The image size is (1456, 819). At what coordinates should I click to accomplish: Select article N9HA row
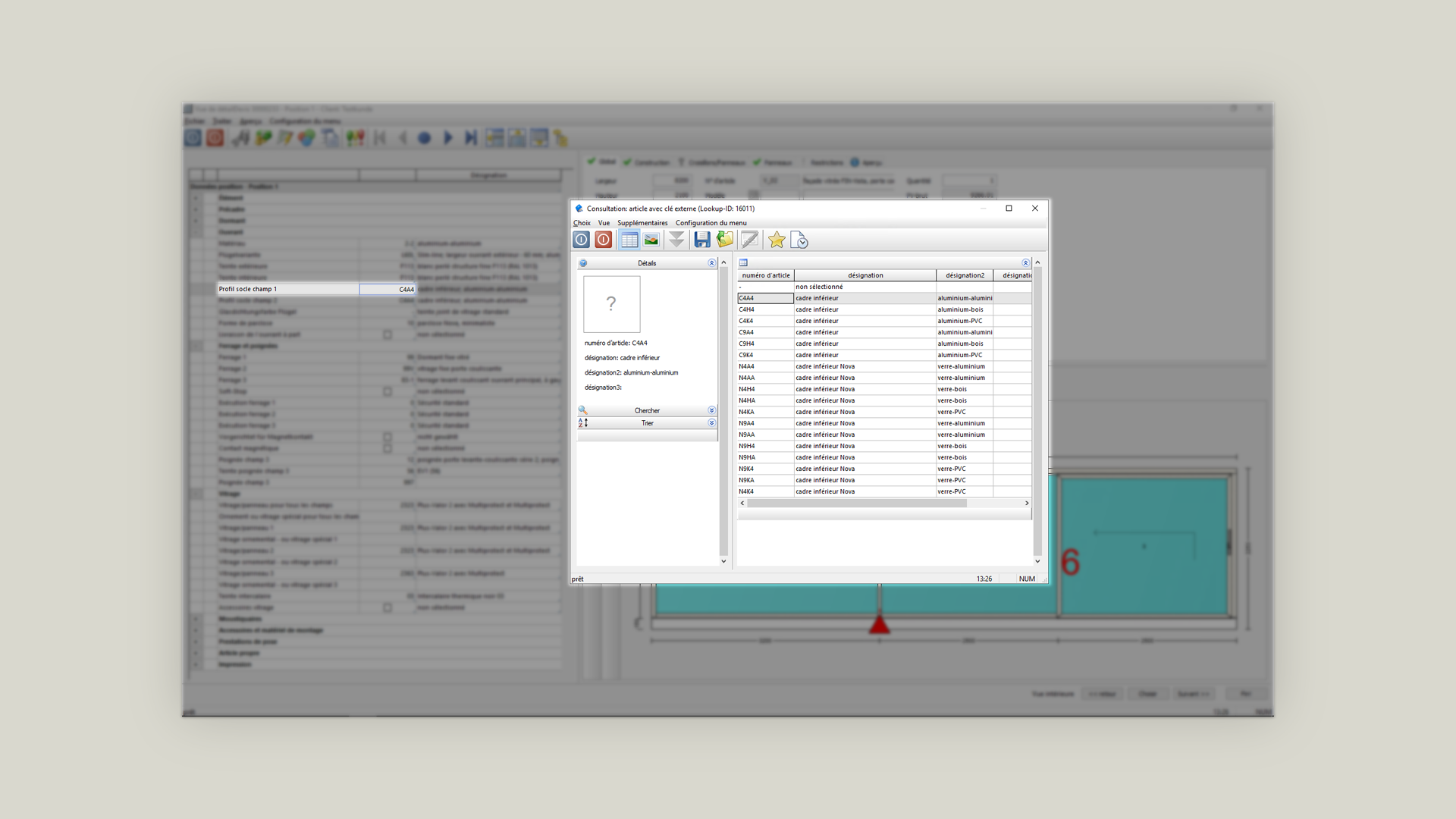884,457
